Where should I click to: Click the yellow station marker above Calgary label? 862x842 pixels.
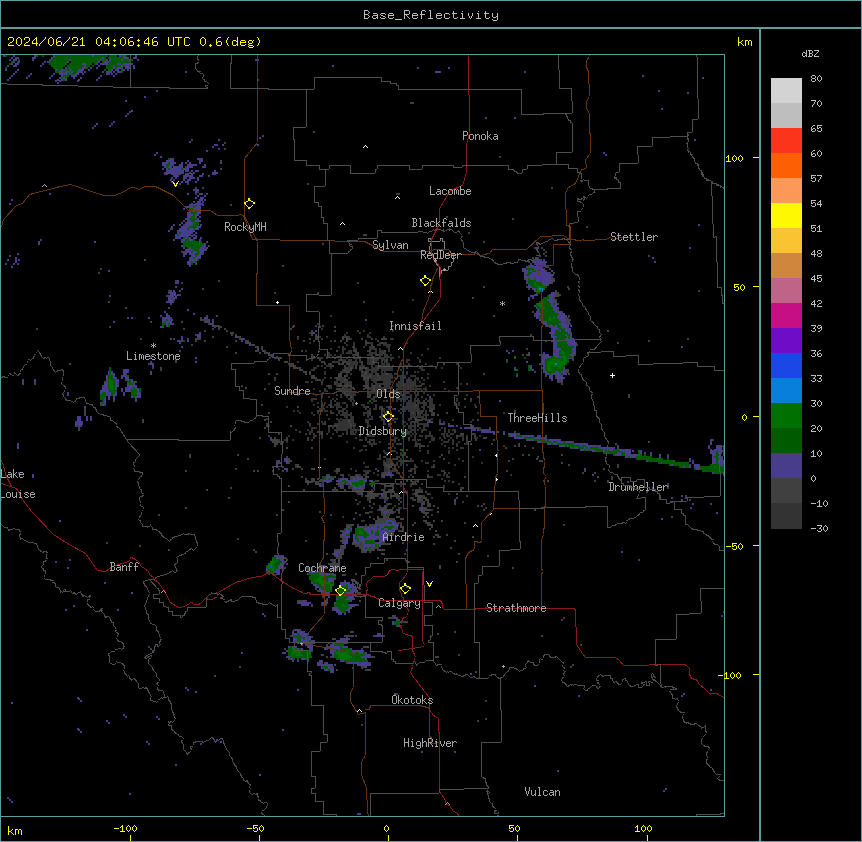pos(405,589)
